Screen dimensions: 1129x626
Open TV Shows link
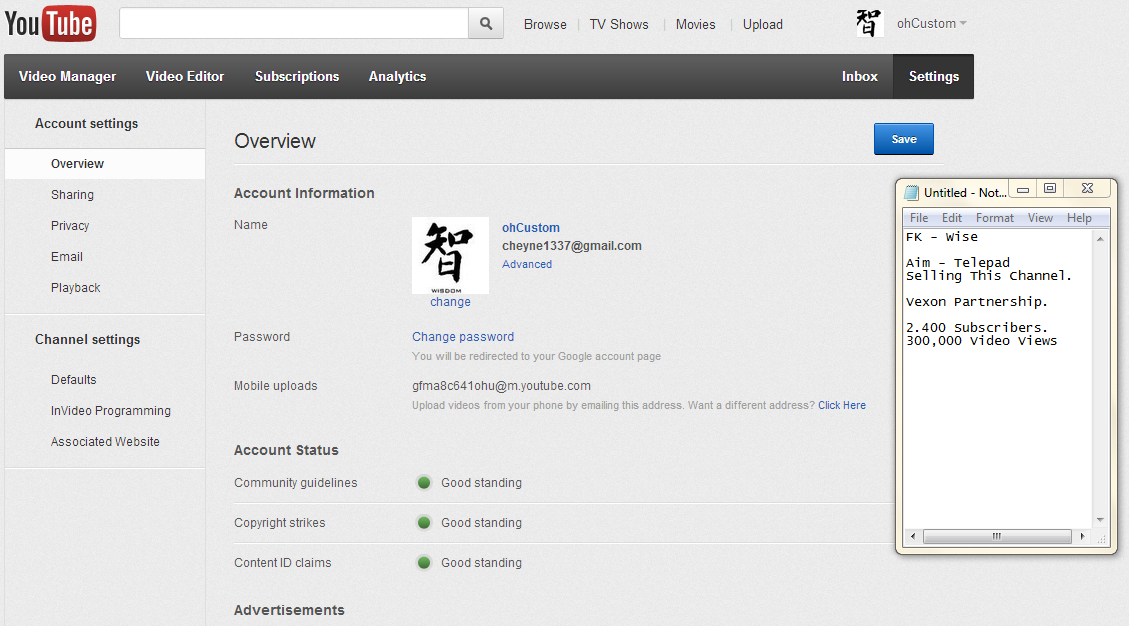[x=619, y=24]
